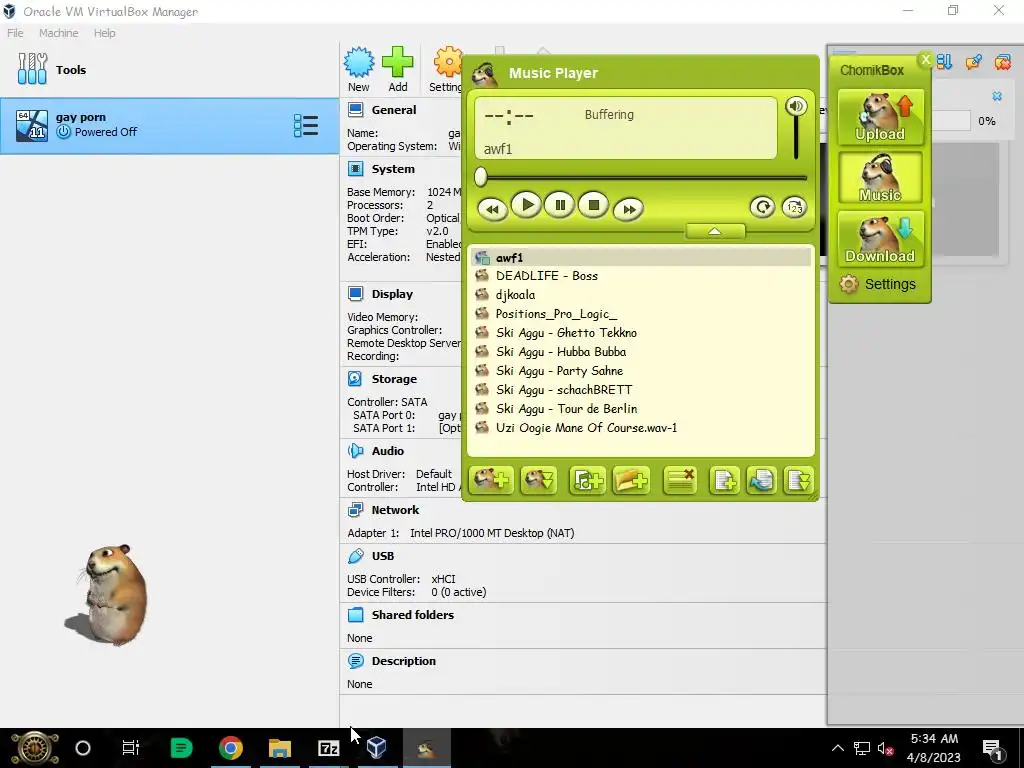Click the remove-all windows icon top right

pyautogui.click(x=1002, y=61)
